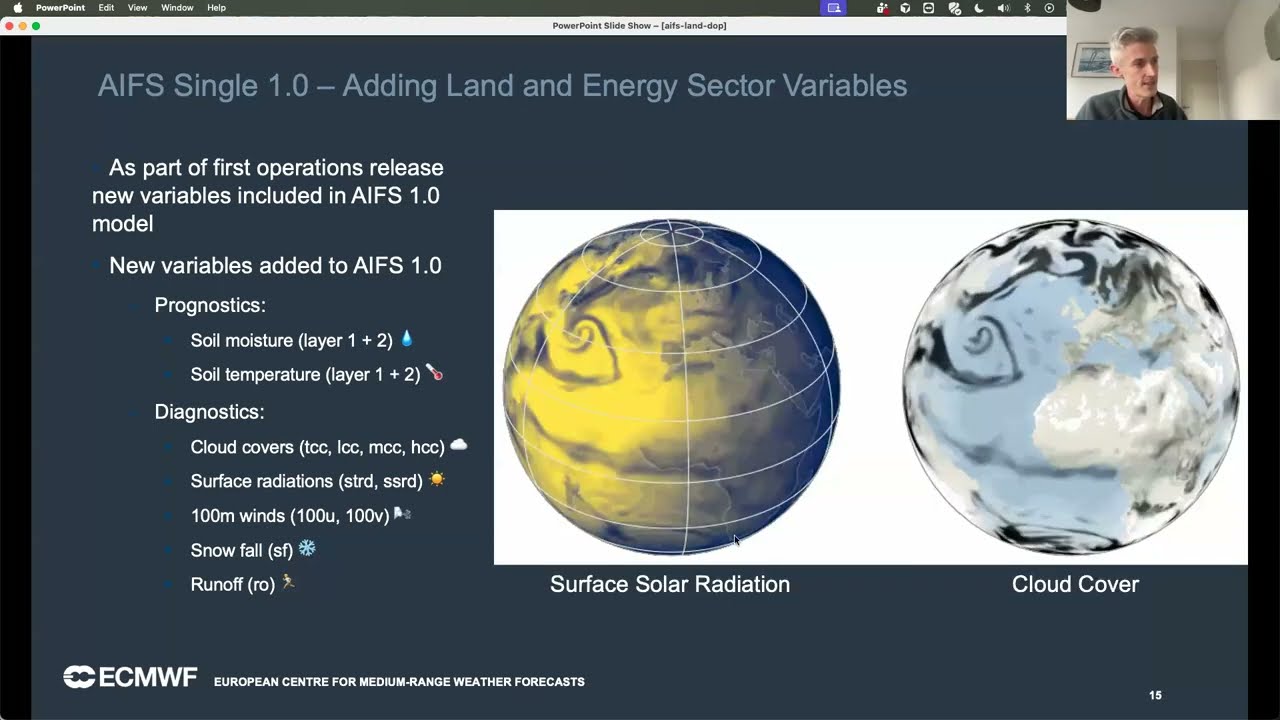Click 'Soil temperature (layer 1 + 2)' text
This screenshot has height=720, width=1280.
tap(306, 375)
